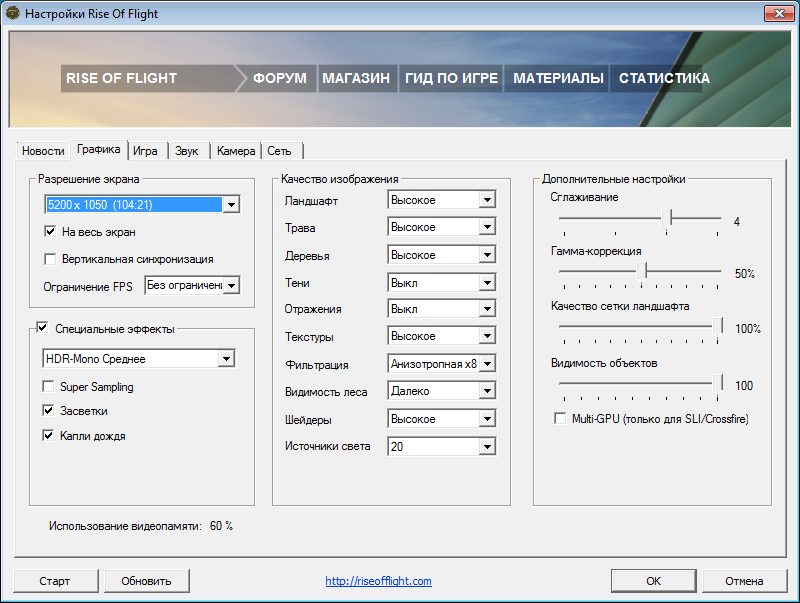Click the Качество сетки ландшафта slider handle

click(x=718, y=327)
